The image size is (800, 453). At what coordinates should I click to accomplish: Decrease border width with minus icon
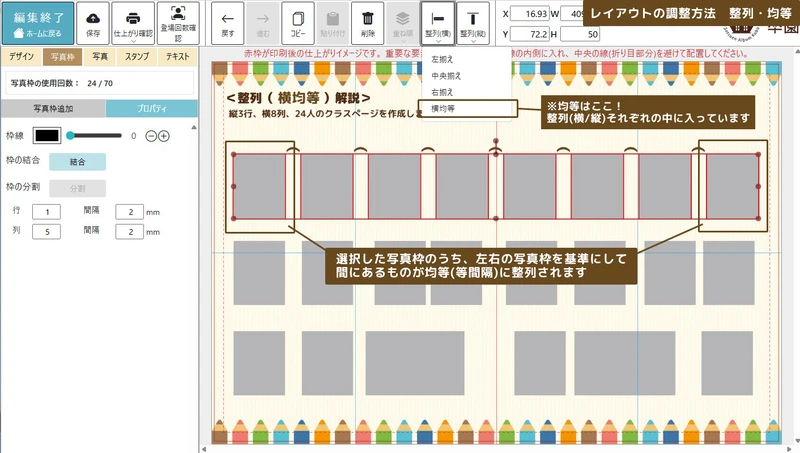(x=151, y=136)
